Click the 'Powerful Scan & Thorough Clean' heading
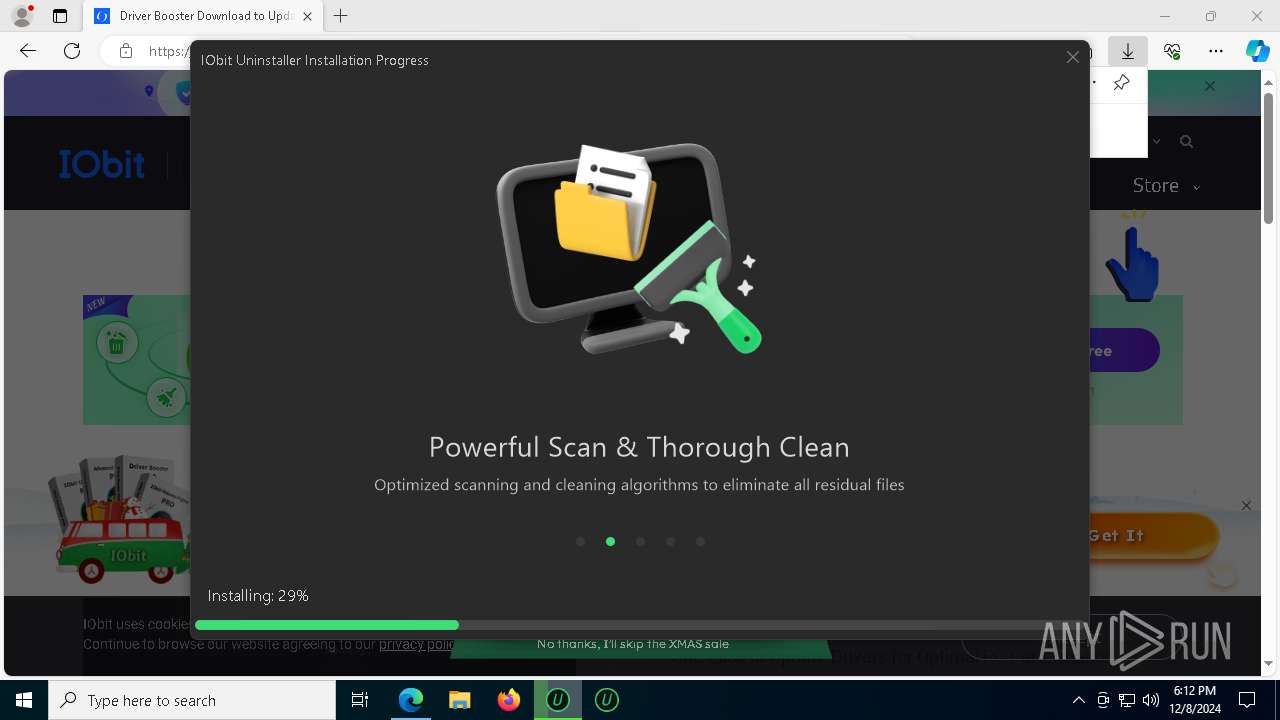 [639, 447]
